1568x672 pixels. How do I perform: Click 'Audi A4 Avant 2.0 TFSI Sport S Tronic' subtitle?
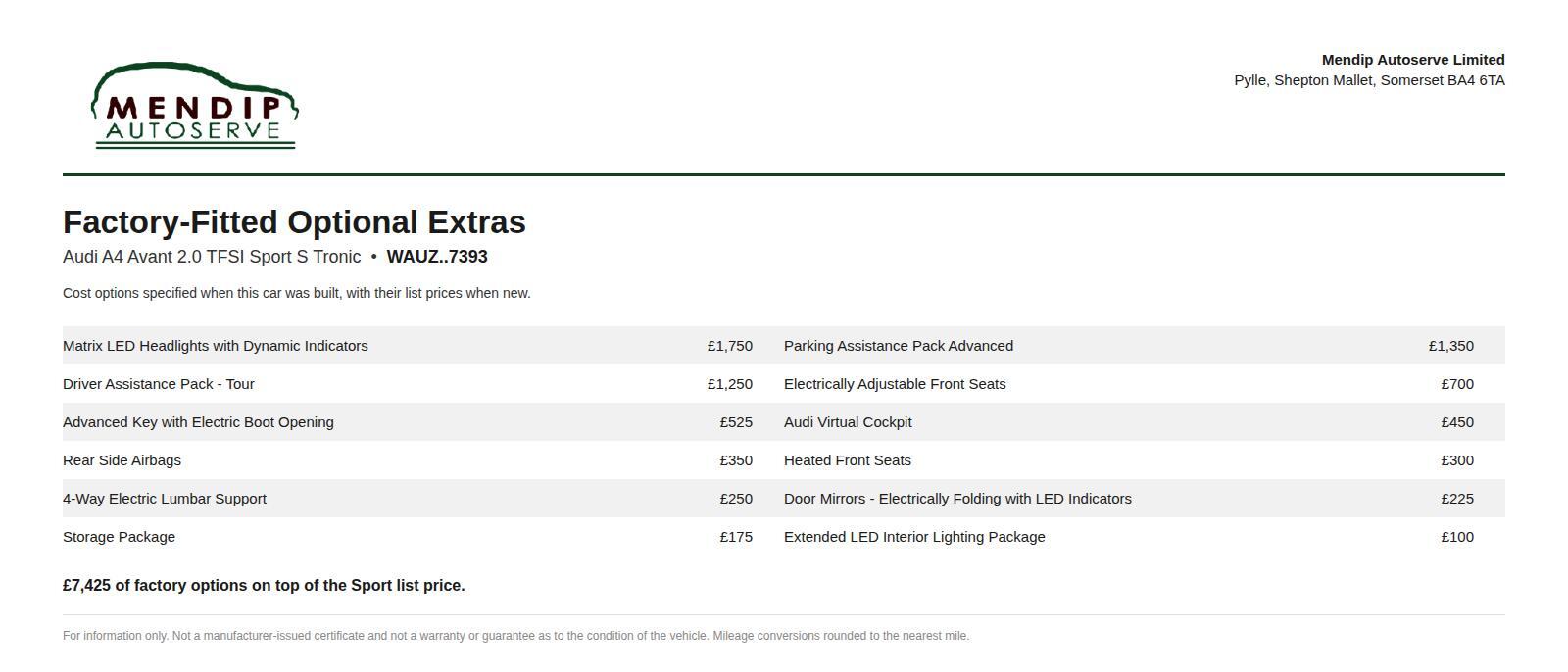(212, 257)
